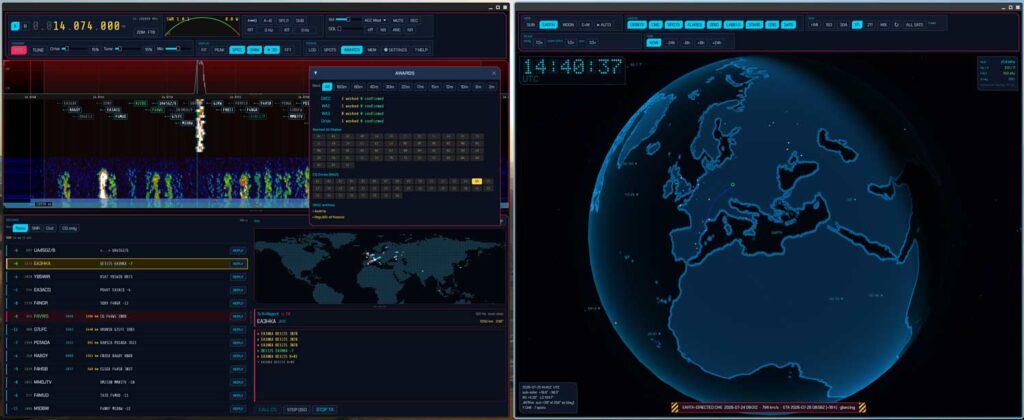Click the refresh icon next to MIX
The width and height of the screenshot is (1024, 420).
pyautogui.click(x=897, y=25)
